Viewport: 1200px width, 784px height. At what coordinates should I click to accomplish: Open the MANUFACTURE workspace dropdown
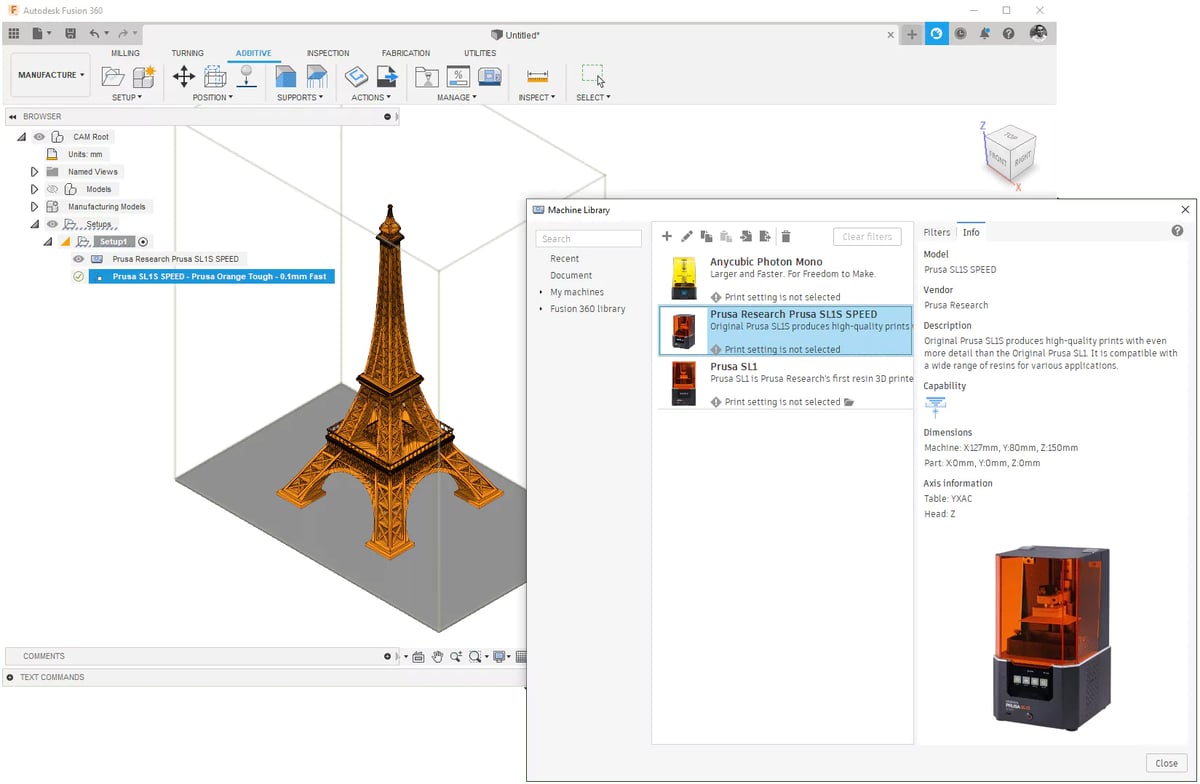point(51,75)
